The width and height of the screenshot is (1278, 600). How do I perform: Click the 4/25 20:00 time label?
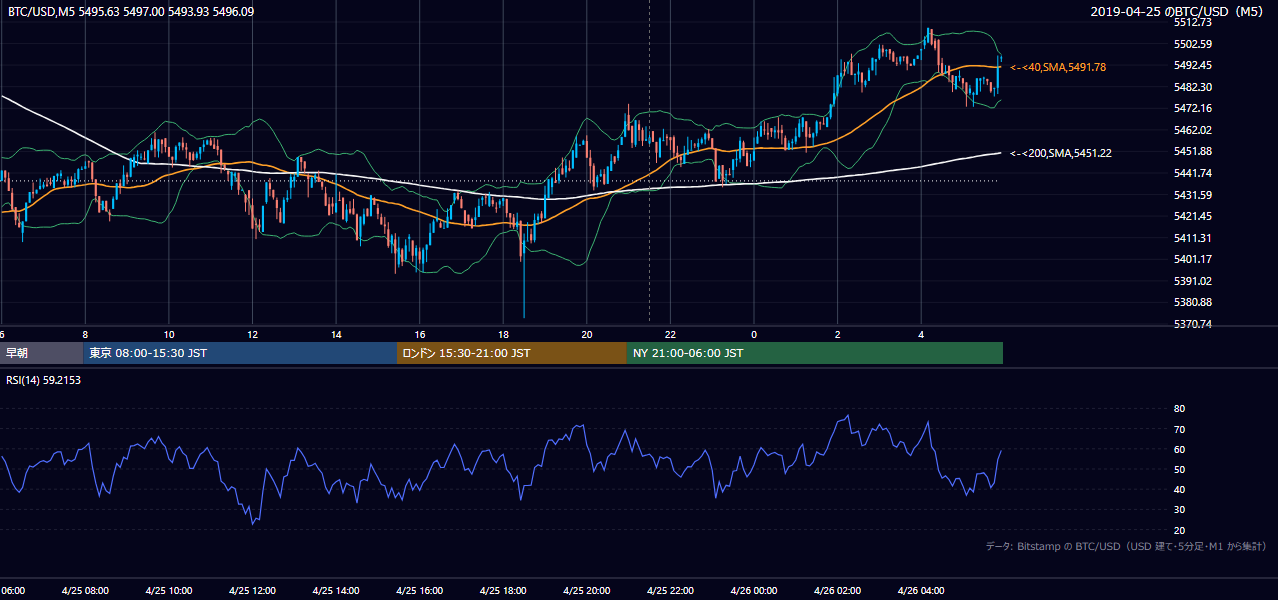click(586, 591)
